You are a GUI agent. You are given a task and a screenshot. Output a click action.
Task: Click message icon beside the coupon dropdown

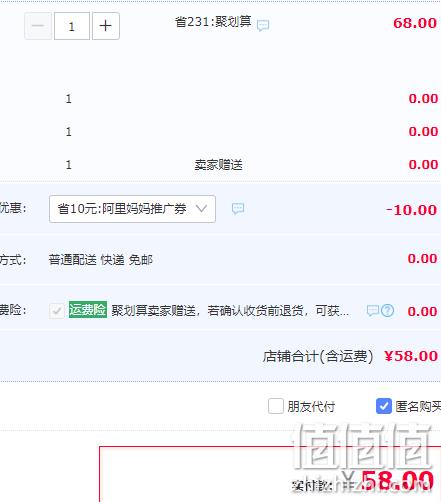[238, 209]
